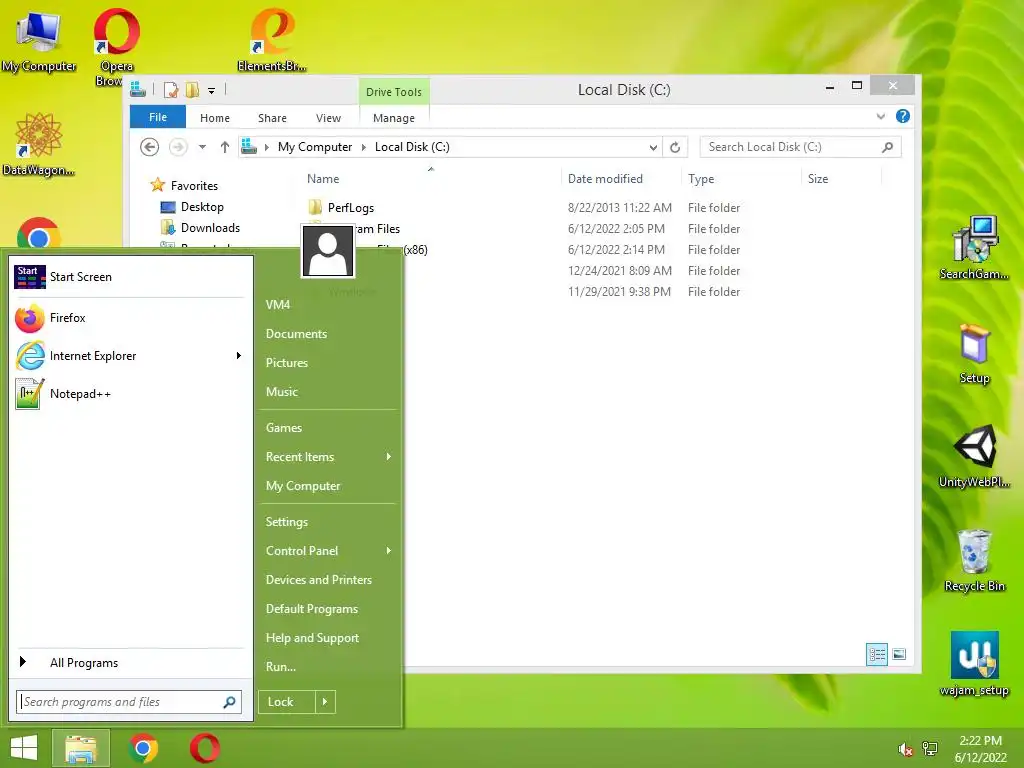Viewport: 1024px width, 768px height.
Task: Switch to details view layout
Action: click(x=876, y=654)
